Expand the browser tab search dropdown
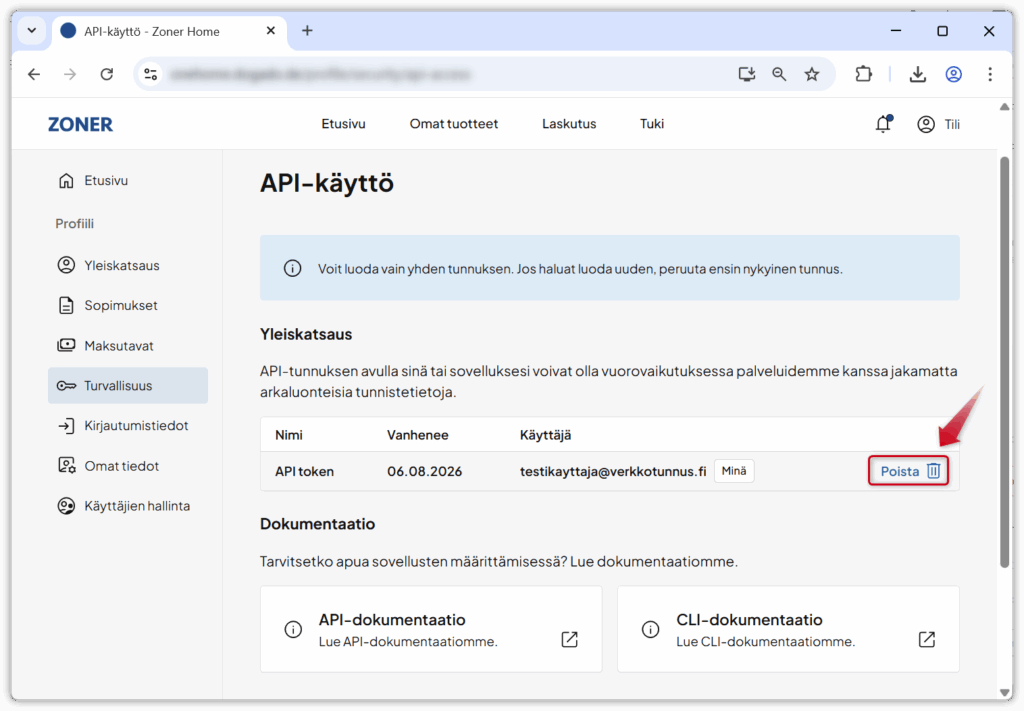The image size is (1024, 711). (31, 31)
